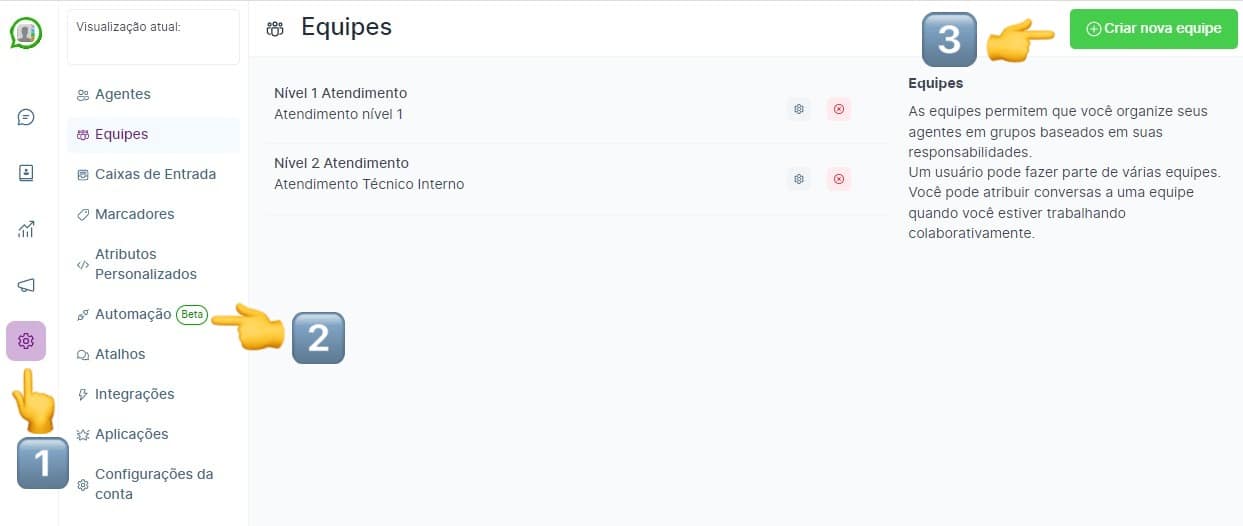
Task: Open the Conversations chat bubble icon
Action: click(26, 117)
